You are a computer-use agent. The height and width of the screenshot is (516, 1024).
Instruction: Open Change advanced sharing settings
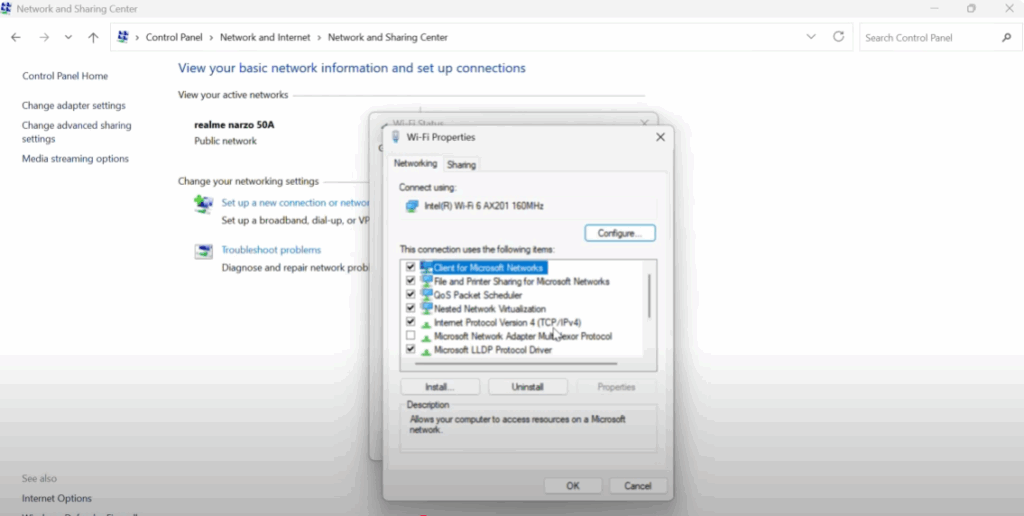[x=76, y=132]
